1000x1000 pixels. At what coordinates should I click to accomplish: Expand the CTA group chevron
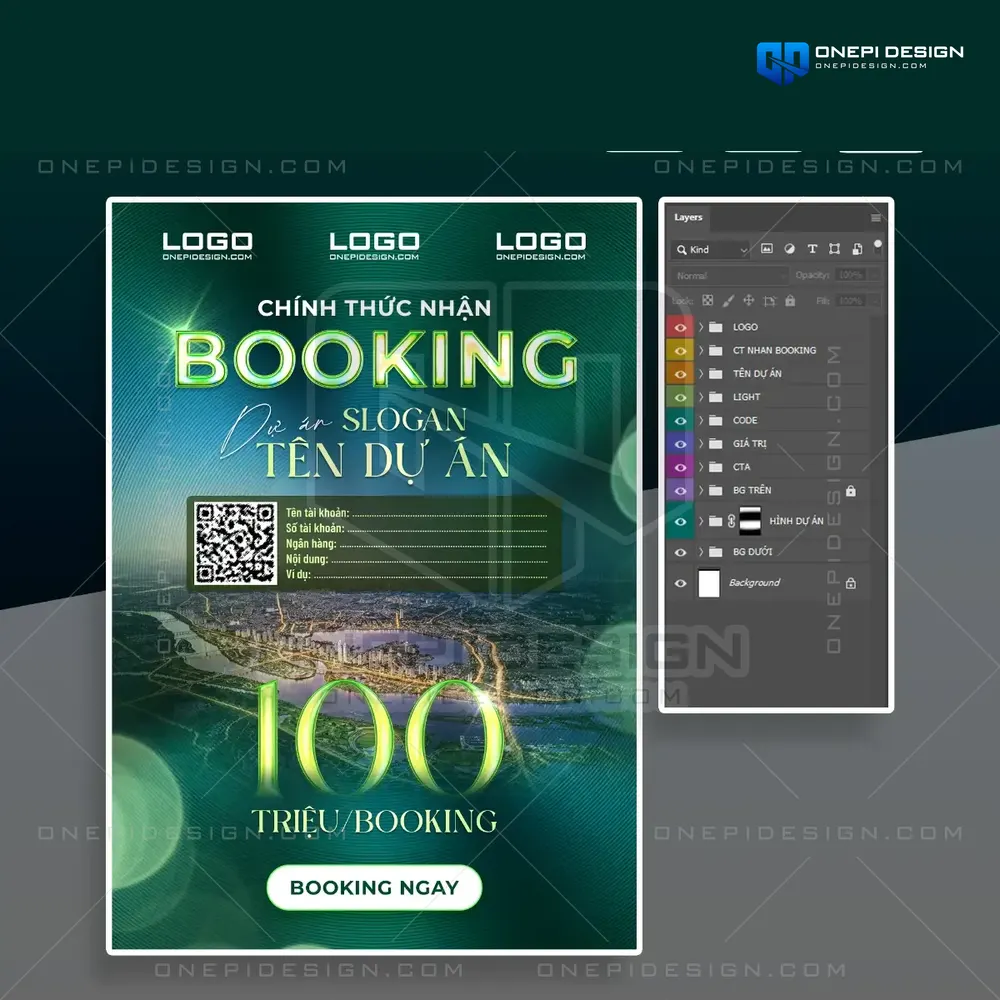click(701, 467)
